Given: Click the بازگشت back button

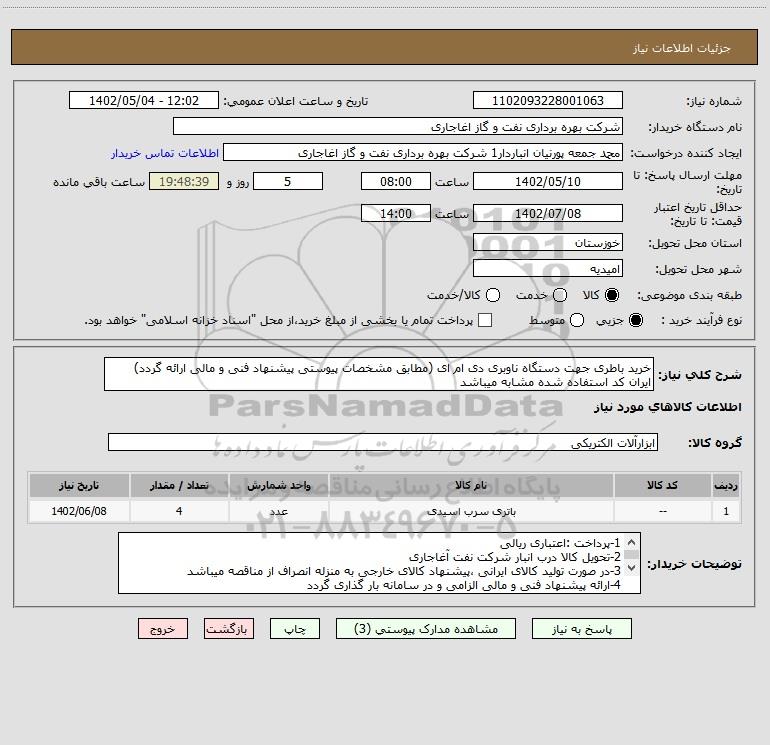Looking at the screenshot, I should pos(229,629).
